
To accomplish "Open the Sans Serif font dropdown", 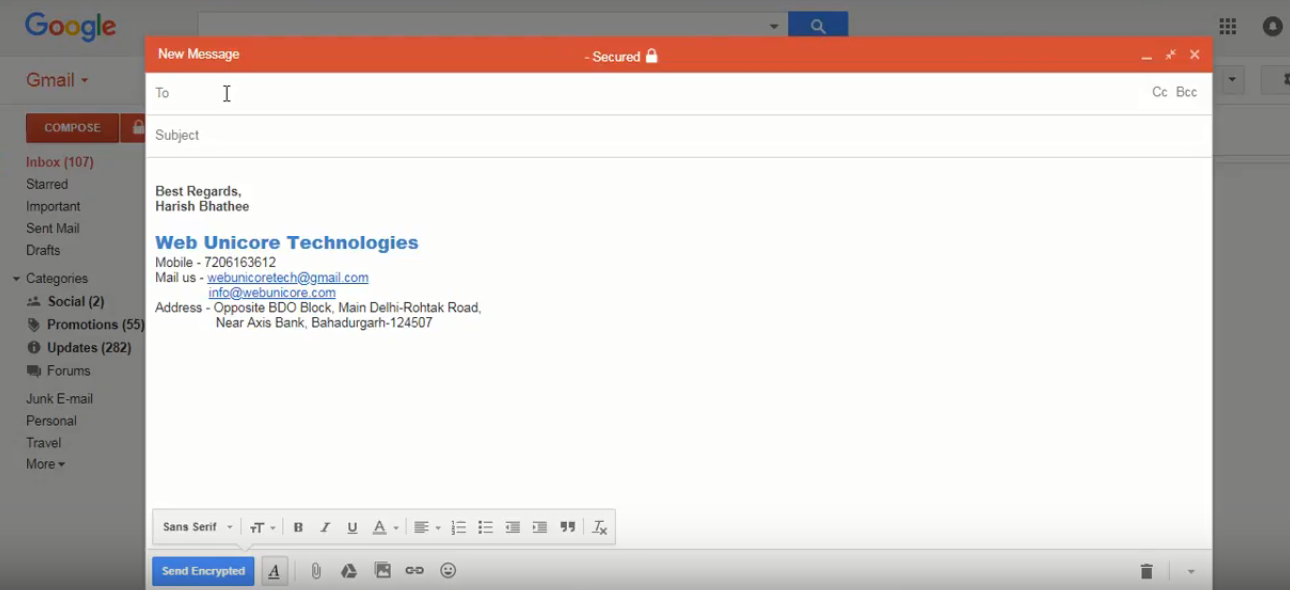I will click(x=198, y=528).
